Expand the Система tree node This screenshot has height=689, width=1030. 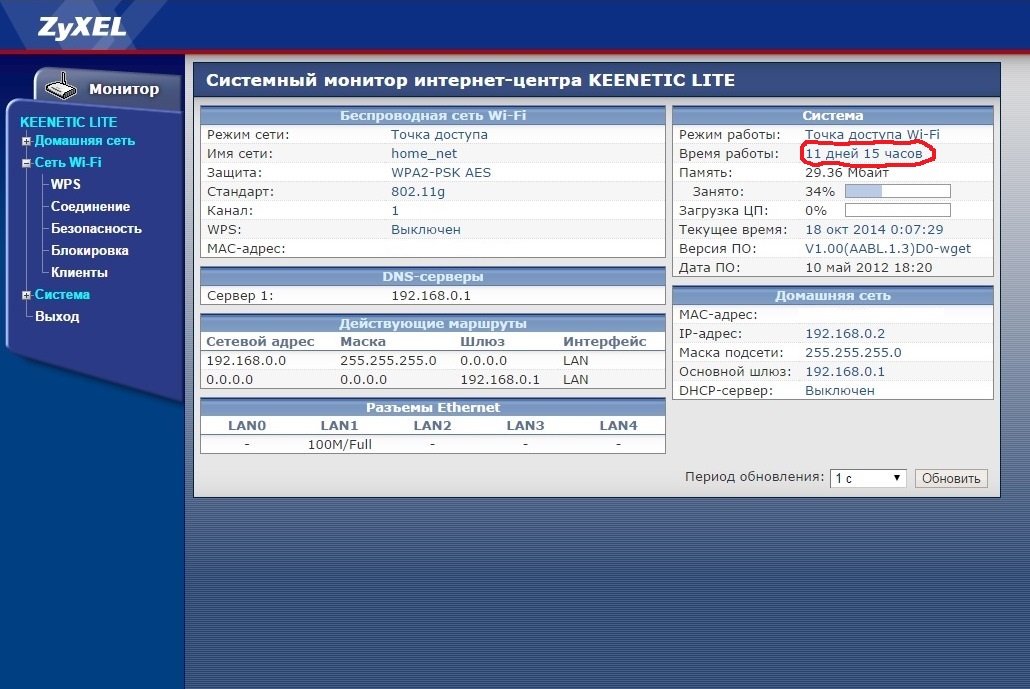(26, 296)
